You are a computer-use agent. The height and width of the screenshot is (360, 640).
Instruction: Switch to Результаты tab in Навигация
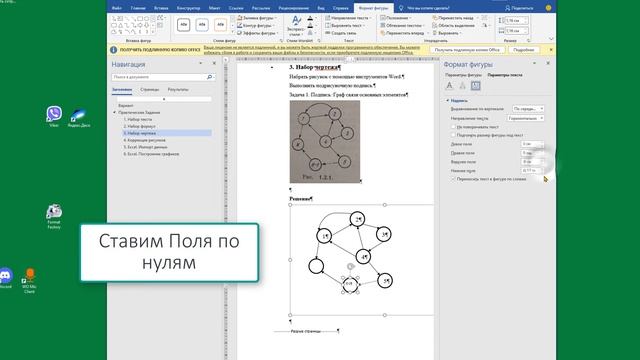point(178,89)
